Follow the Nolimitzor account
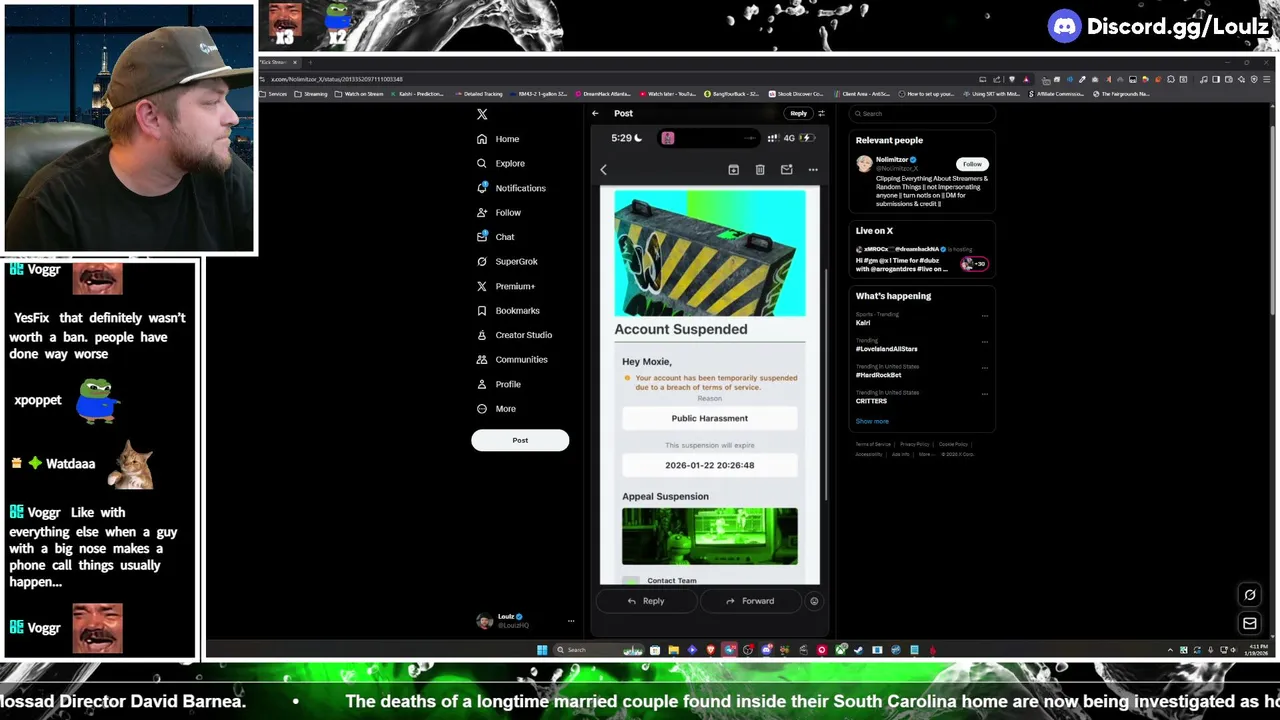Viewport: 1280px width, 720px height. point(972,164)
